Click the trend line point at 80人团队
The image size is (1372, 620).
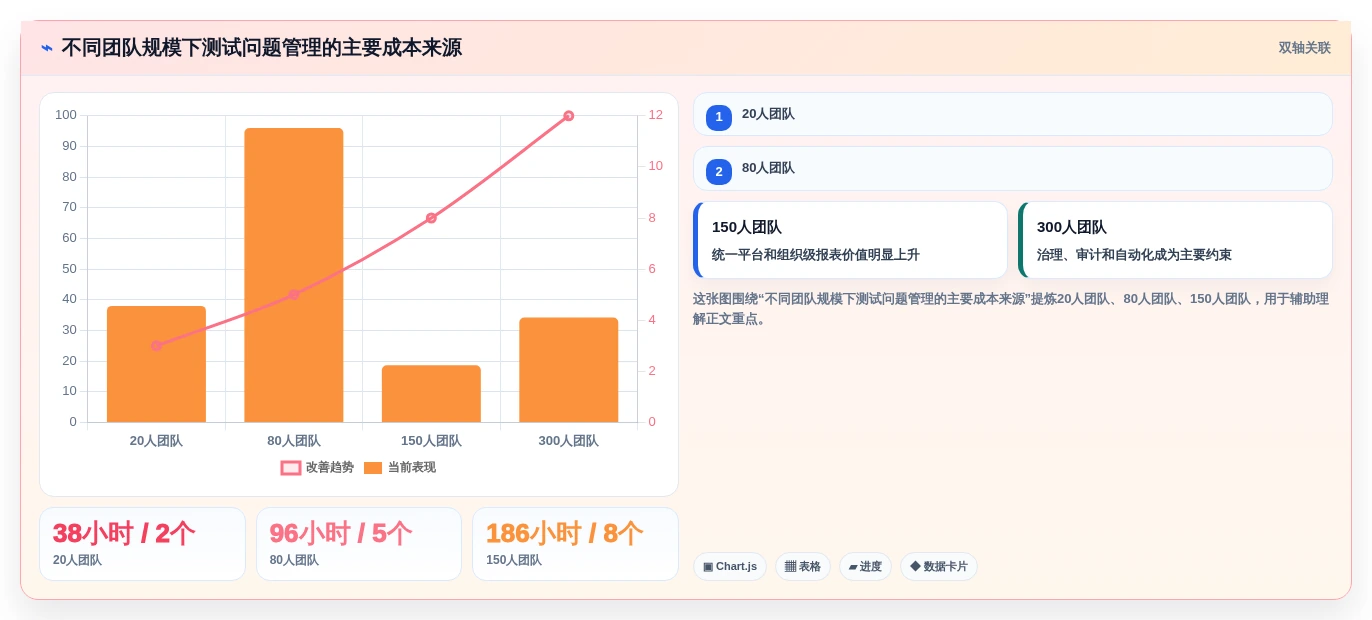294,294
